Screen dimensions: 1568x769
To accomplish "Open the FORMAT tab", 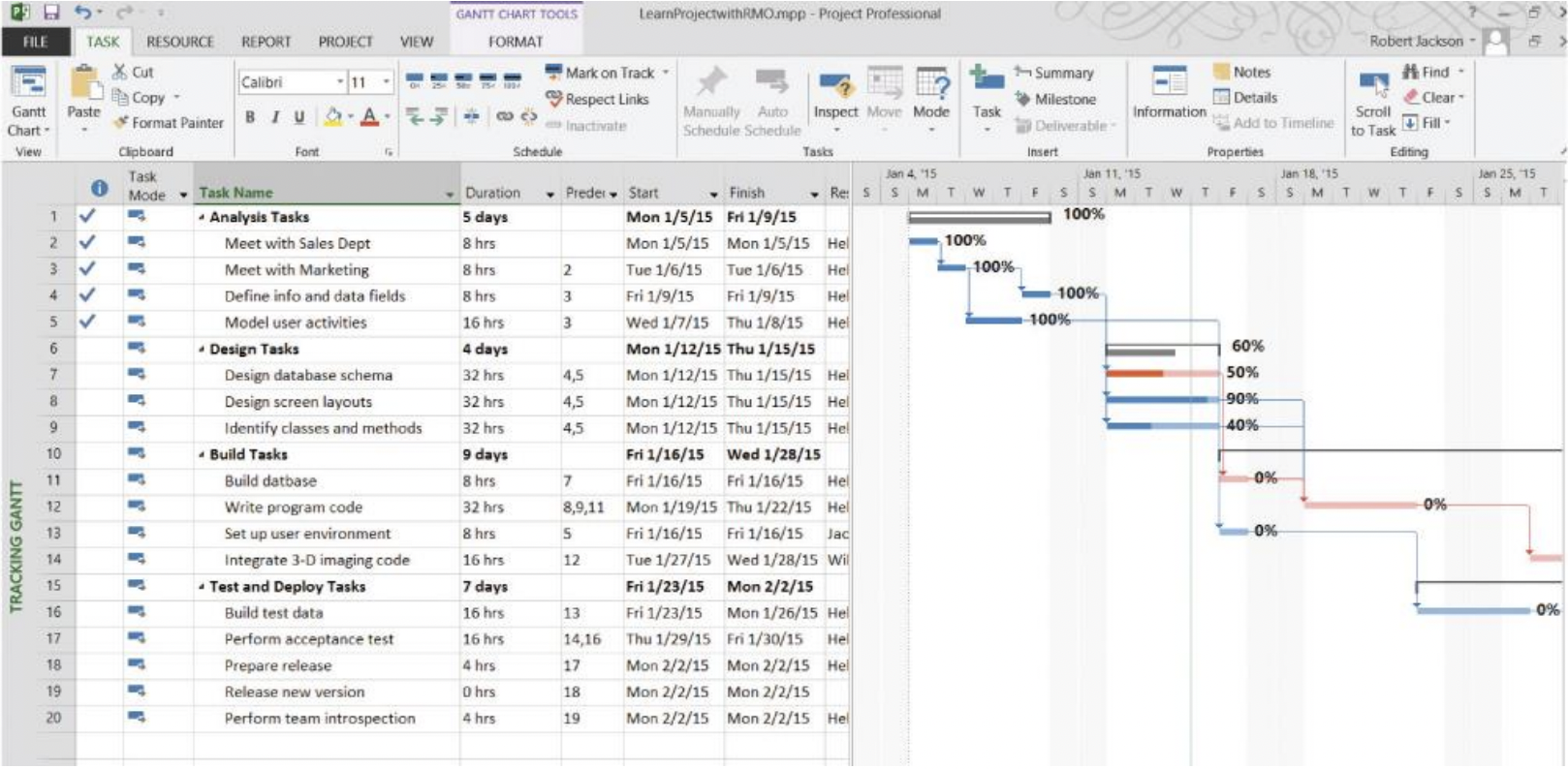I will 516,42.
